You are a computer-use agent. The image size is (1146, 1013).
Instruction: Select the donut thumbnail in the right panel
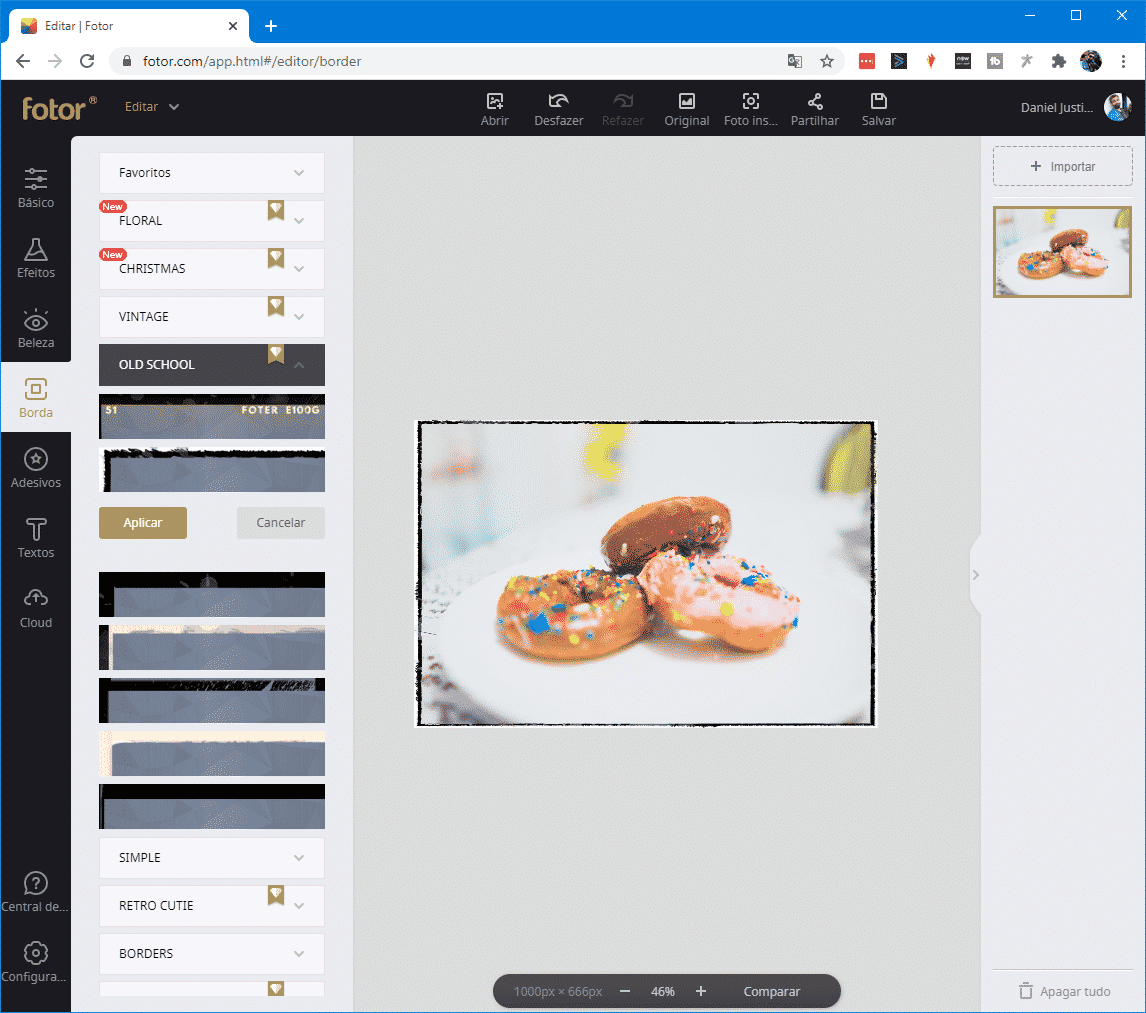(x=1062, y=252)
